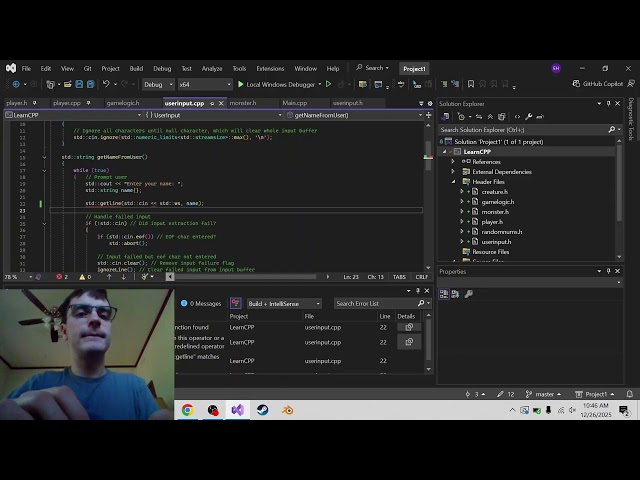Viewport: 640px width, 480px height.
Task: Click Visual Studio icon on the taskbar
Action: pos(238,410)
